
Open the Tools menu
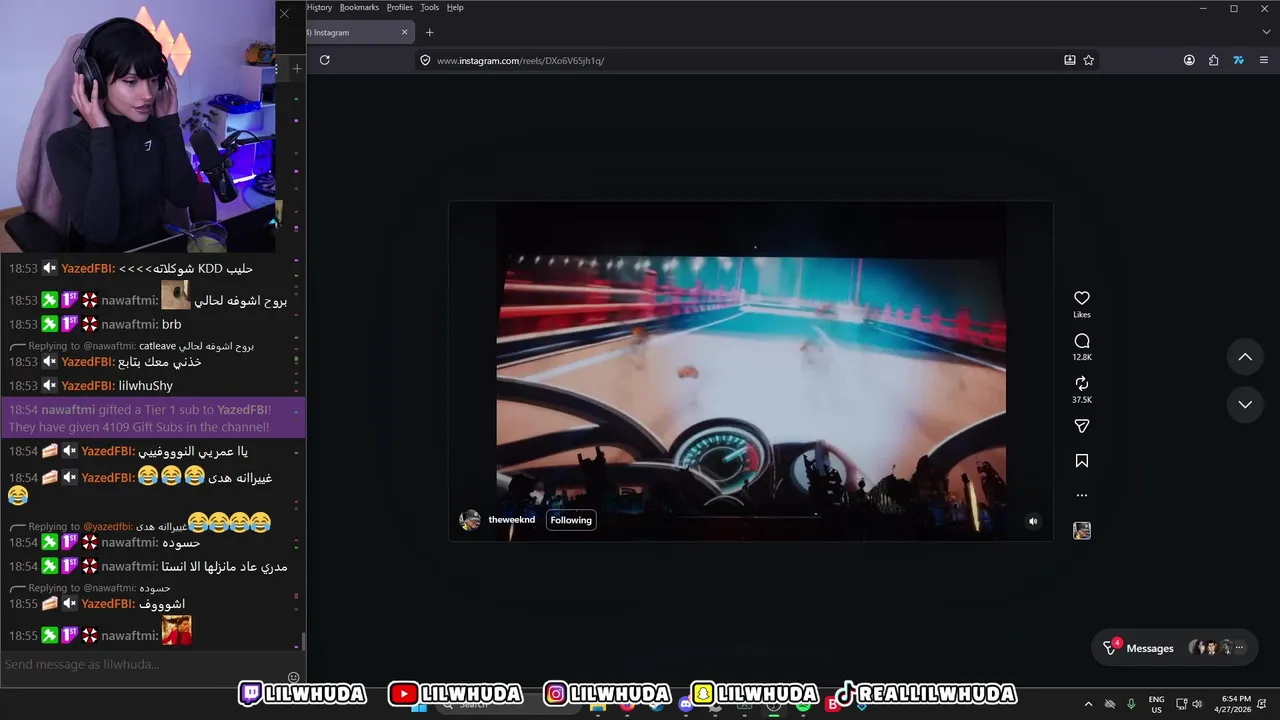[x=430, y=7]
